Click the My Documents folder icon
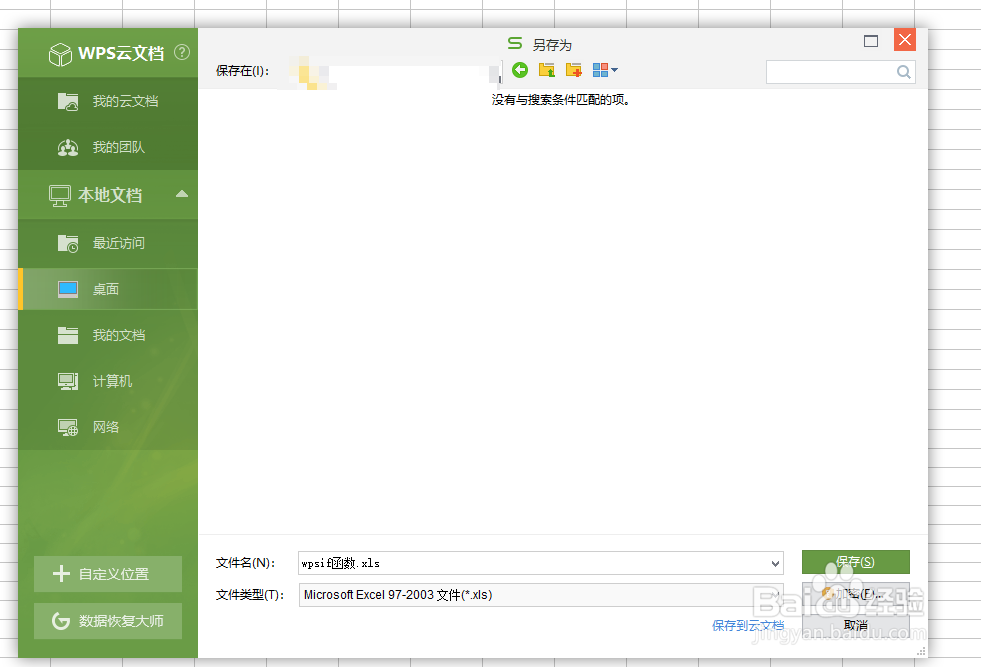Screen dimensions: 981x667 [68, 335]
